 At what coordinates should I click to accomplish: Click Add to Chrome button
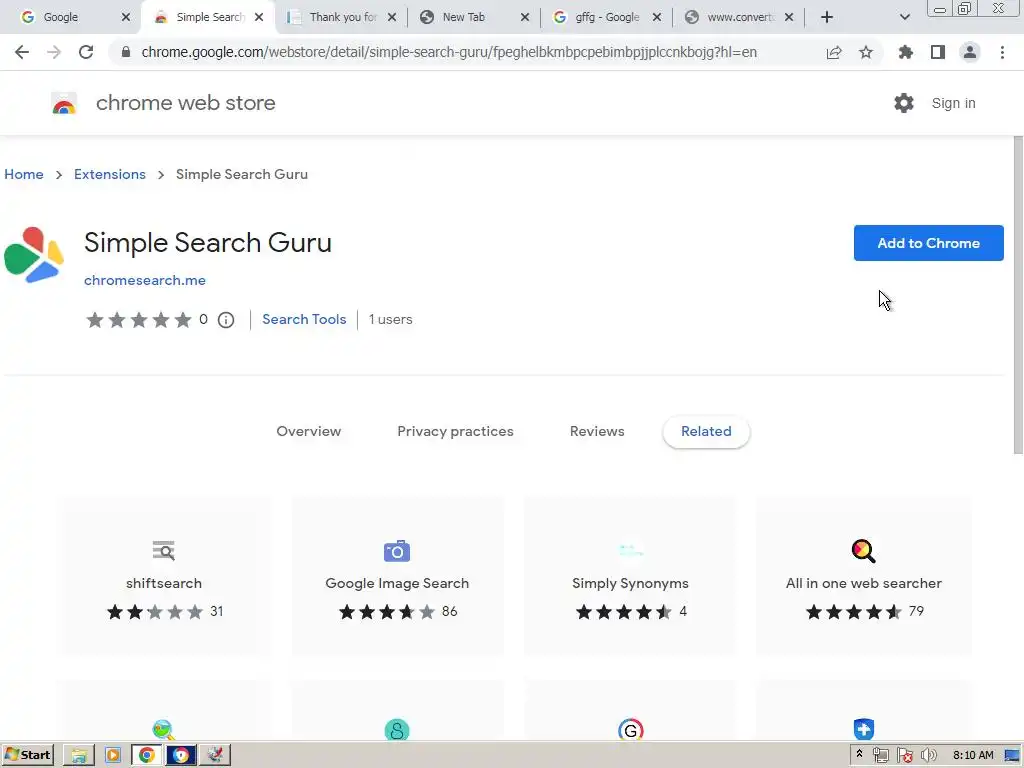[x=928, y=243]
